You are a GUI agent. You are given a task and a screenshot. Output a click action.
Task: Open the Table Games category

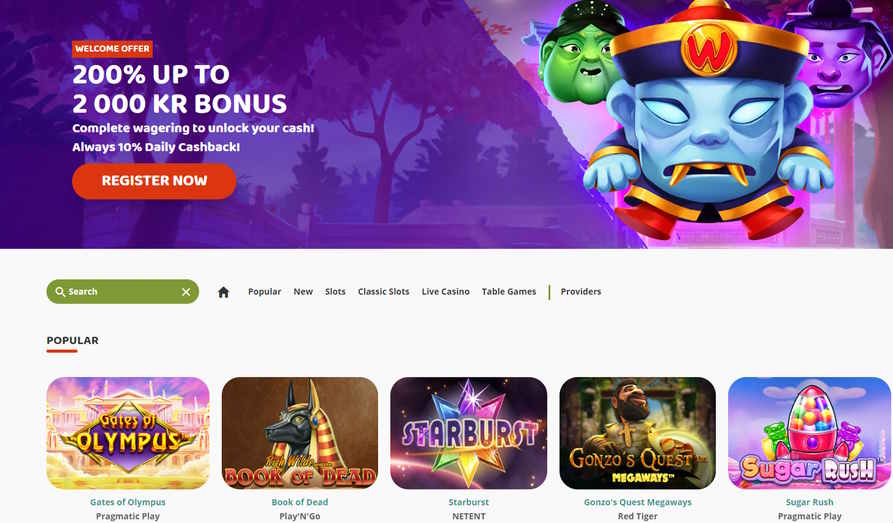pos(509,291)
